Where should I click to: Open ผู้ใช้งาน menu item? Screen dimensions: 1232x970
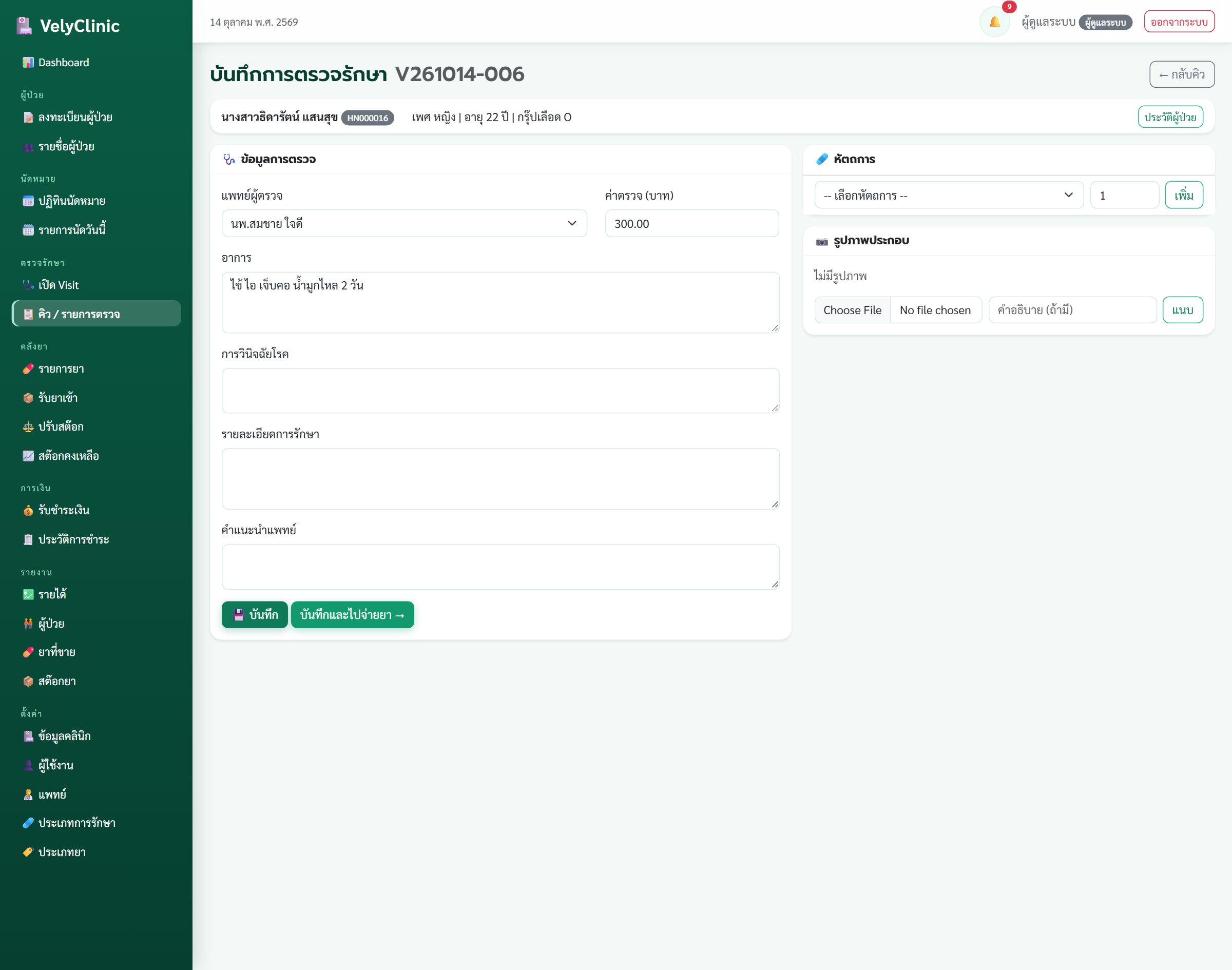97,766
